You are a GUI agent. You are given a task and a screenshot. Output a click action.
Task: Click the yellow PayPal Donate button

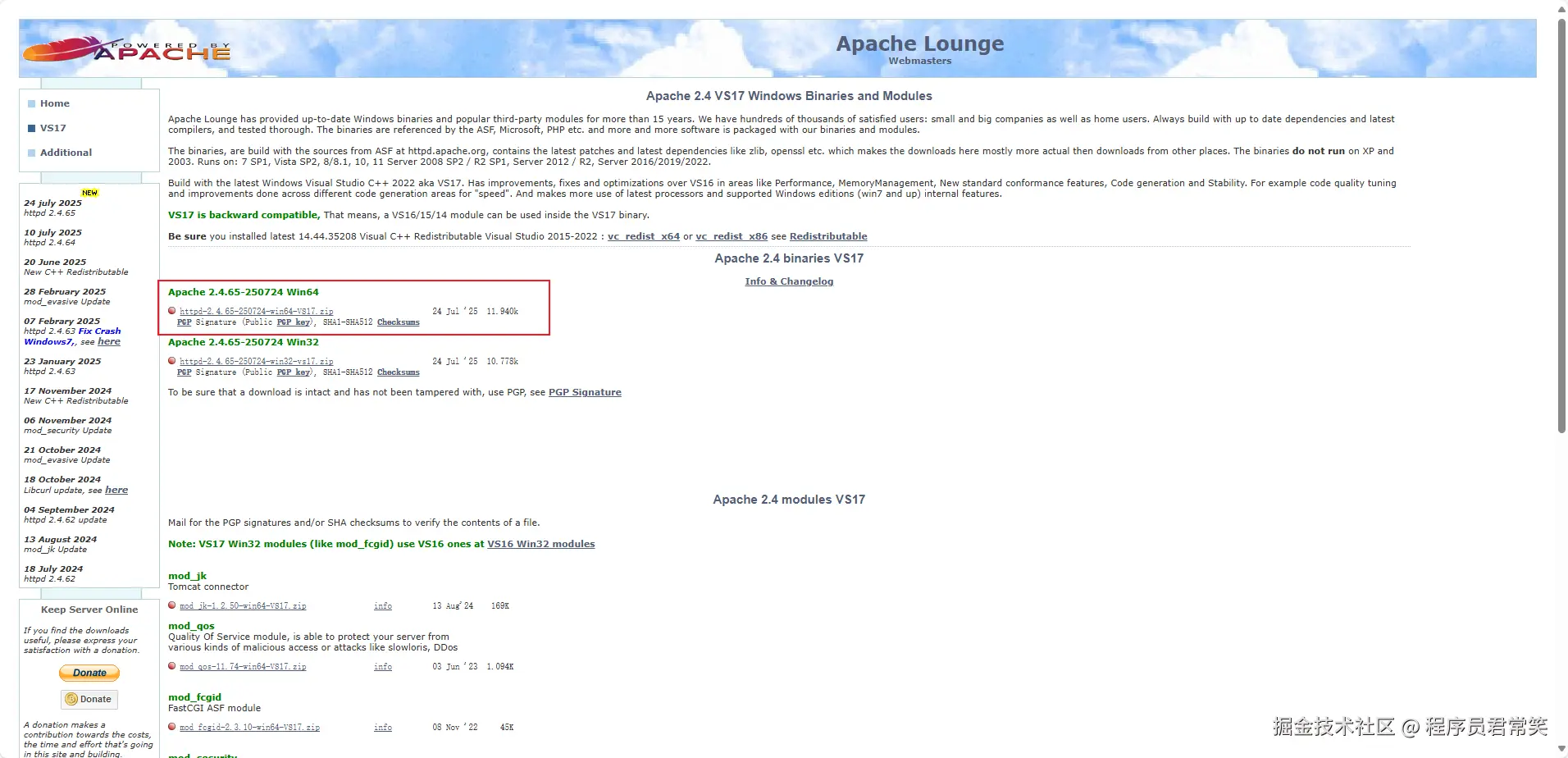(x=89, y=673)
